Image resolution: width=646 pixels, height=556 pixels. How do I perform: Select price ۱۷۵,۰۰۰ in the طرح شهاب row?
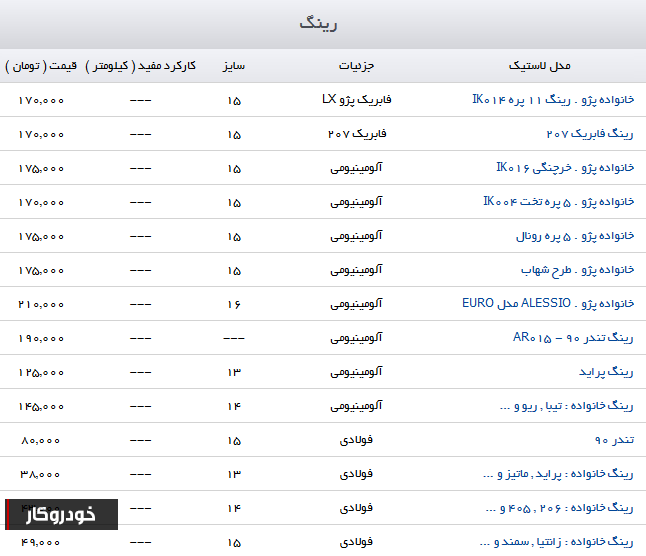click(41, 271)
